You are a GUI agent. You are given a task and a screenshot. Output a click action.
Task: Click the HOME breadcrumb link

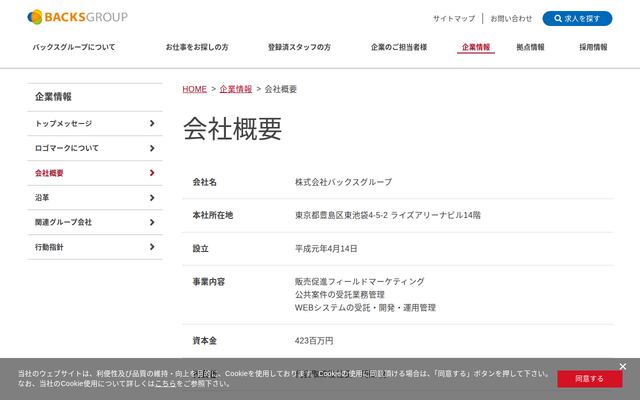[194, 89]
